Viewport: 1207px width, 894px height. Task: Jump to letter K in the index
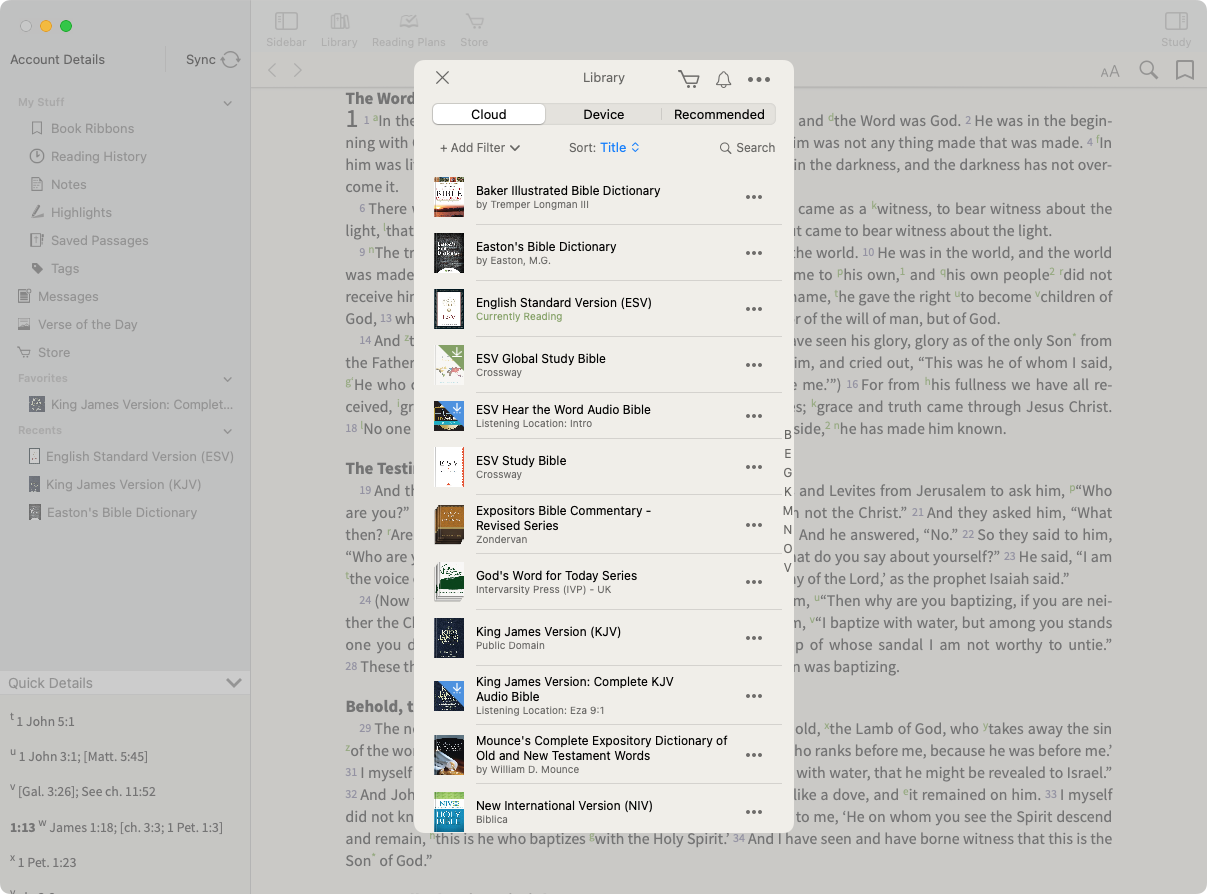[788, 491]
